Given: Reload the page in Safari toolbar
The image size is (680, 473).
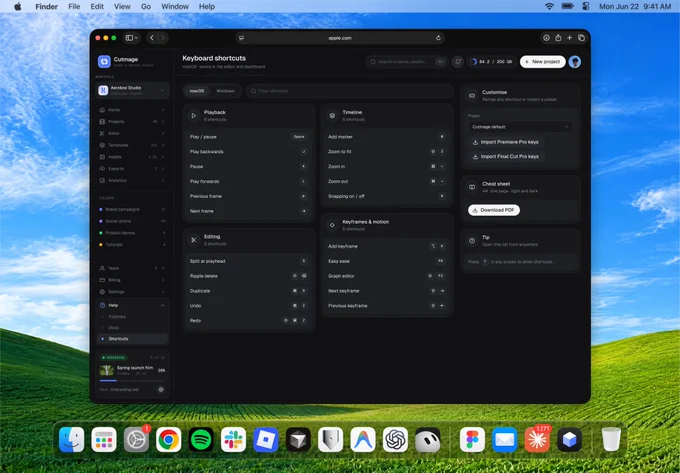Looking at the screenshot, I should [438, 38].
